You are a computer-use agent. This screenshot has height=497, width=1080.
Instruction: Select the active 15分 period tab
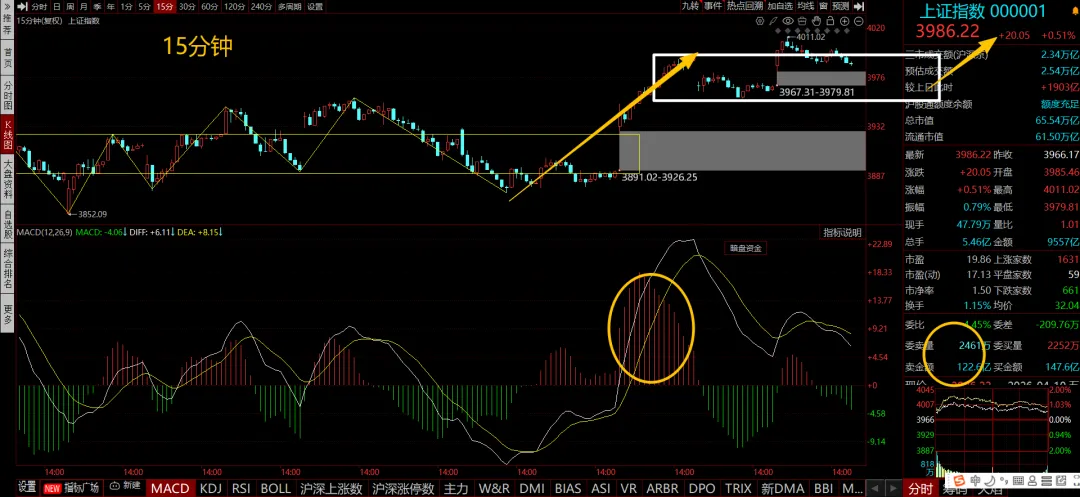click(165, 6)
